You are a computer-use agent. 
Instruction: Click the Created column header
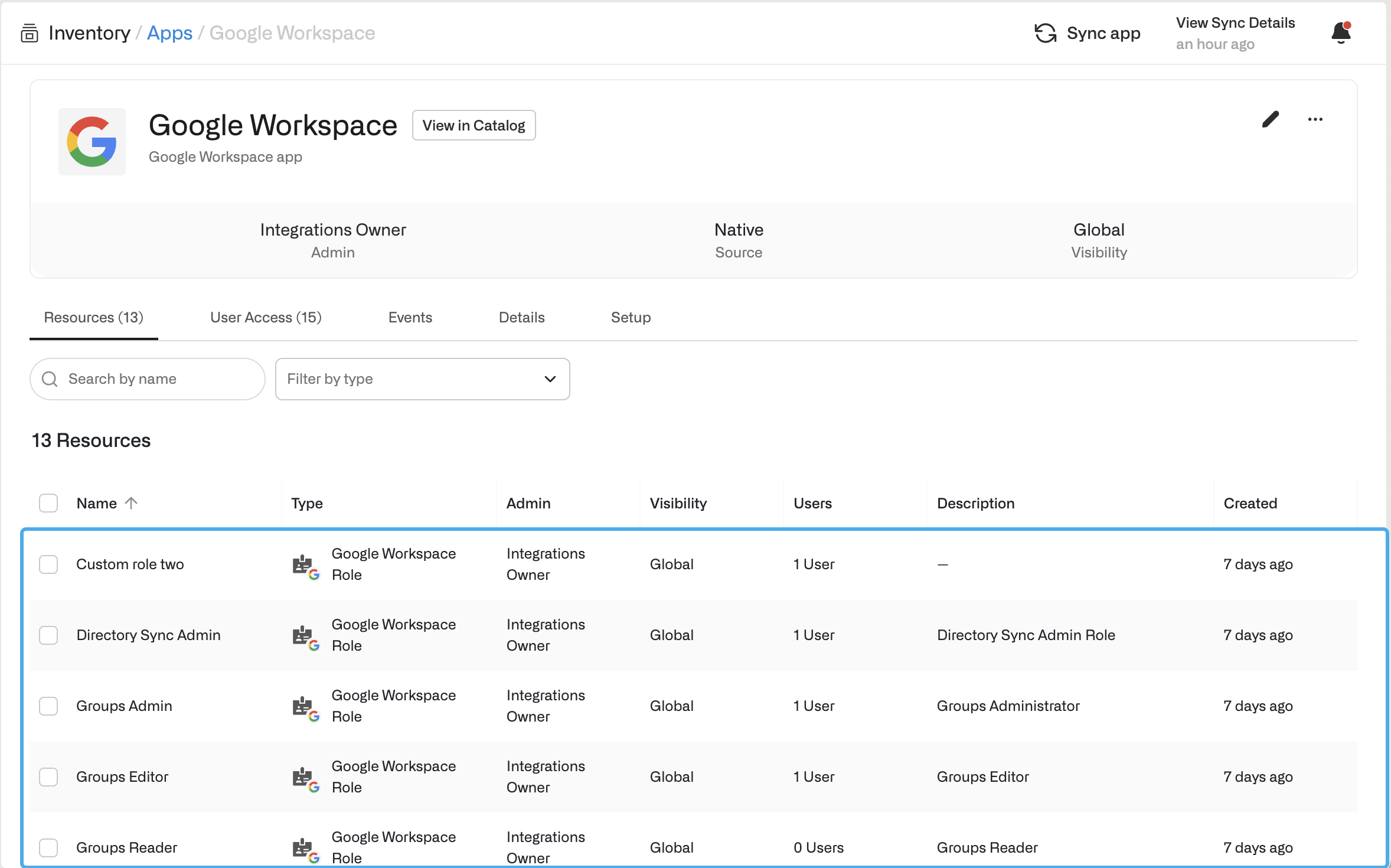coord(1250,503)
